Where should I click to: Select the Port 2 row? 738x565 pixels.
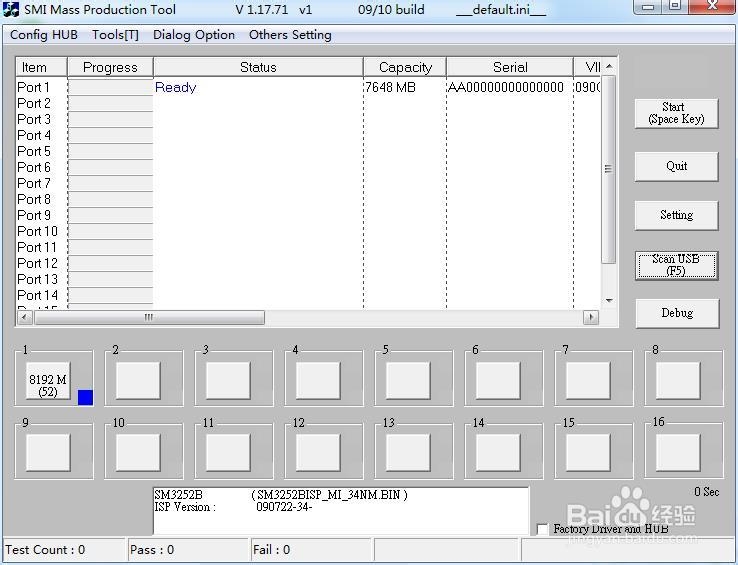click(x=308, y=104)
